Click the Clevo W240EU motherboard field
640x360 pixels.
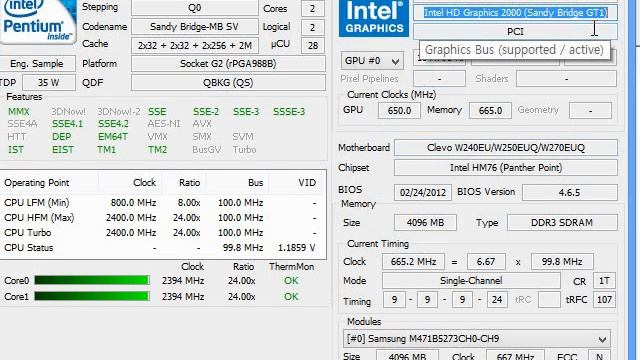pos(506,148)
